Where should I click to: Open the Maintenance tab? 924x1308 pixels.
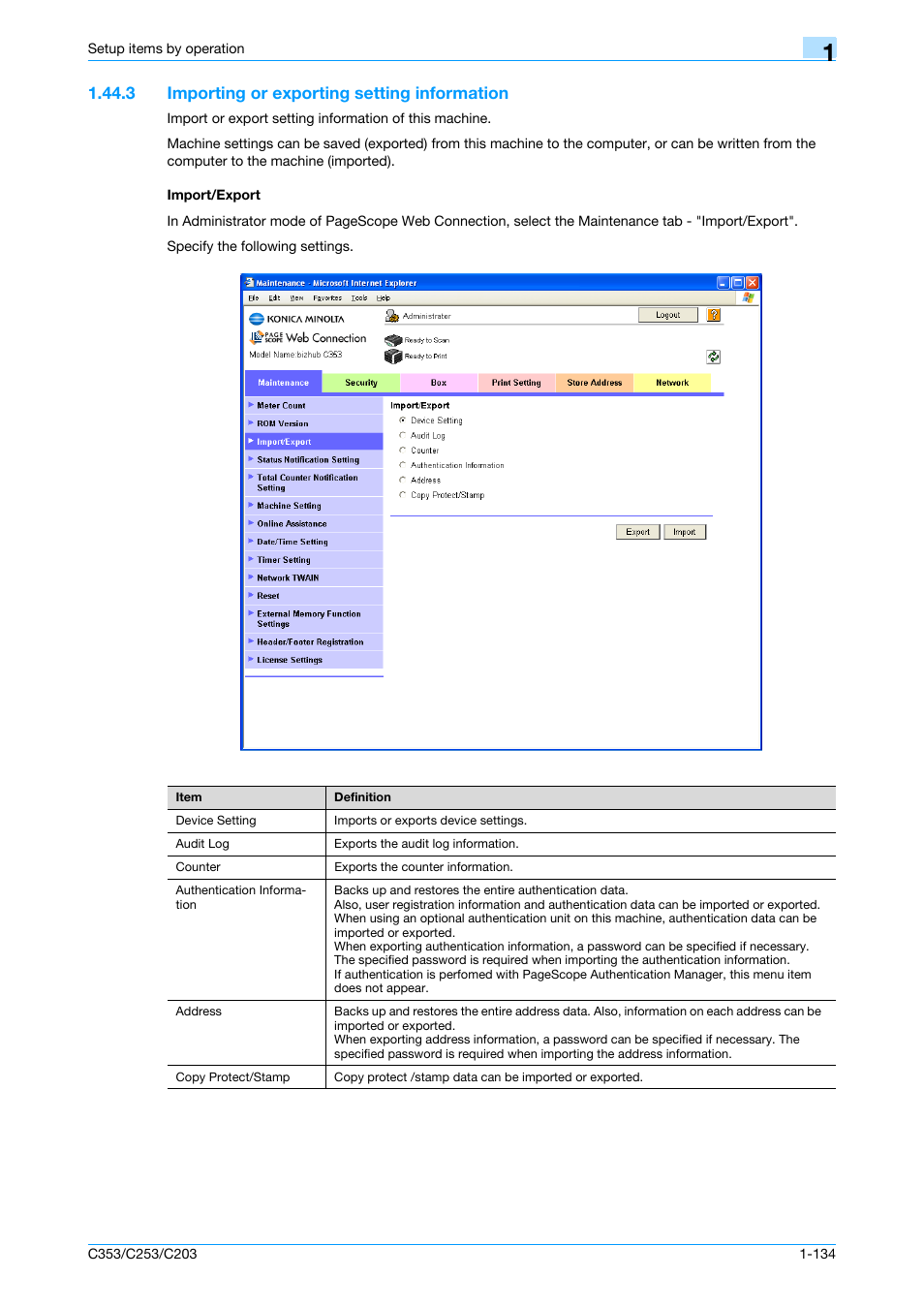284,383
